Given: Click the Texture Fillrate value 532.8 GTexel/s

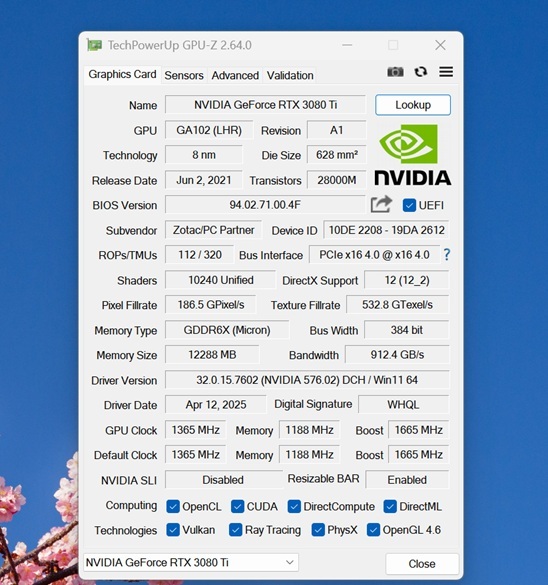Looking at the screenshot, I should click(398, 305).
